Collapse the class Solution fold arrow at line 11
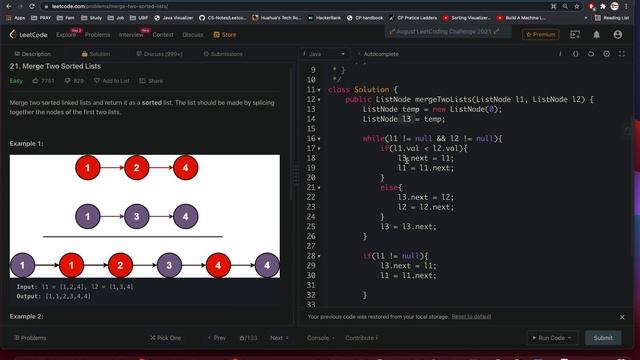 point(319,90)
